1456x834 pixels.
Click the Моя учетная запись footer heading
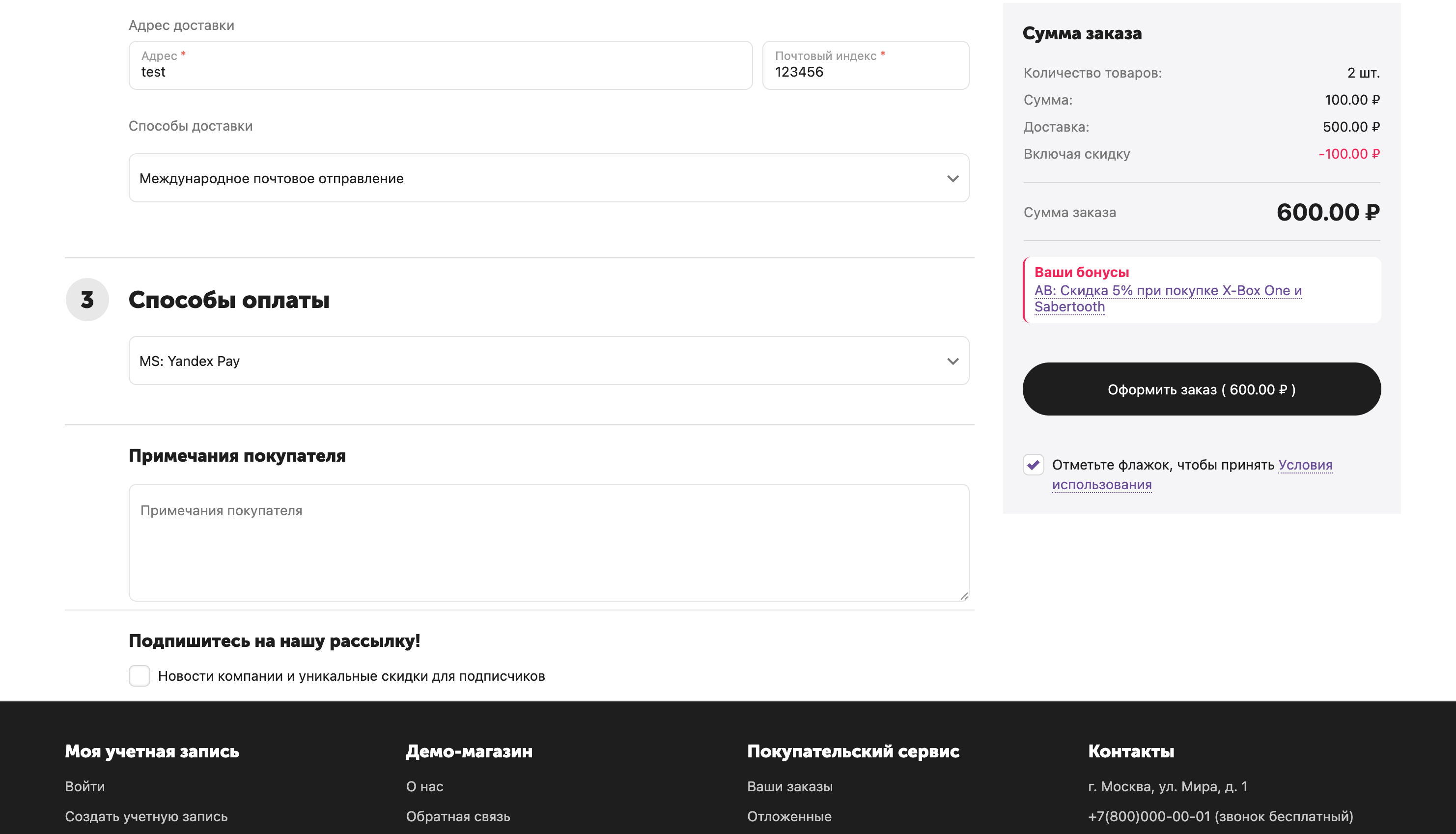[x=152, y=751]
